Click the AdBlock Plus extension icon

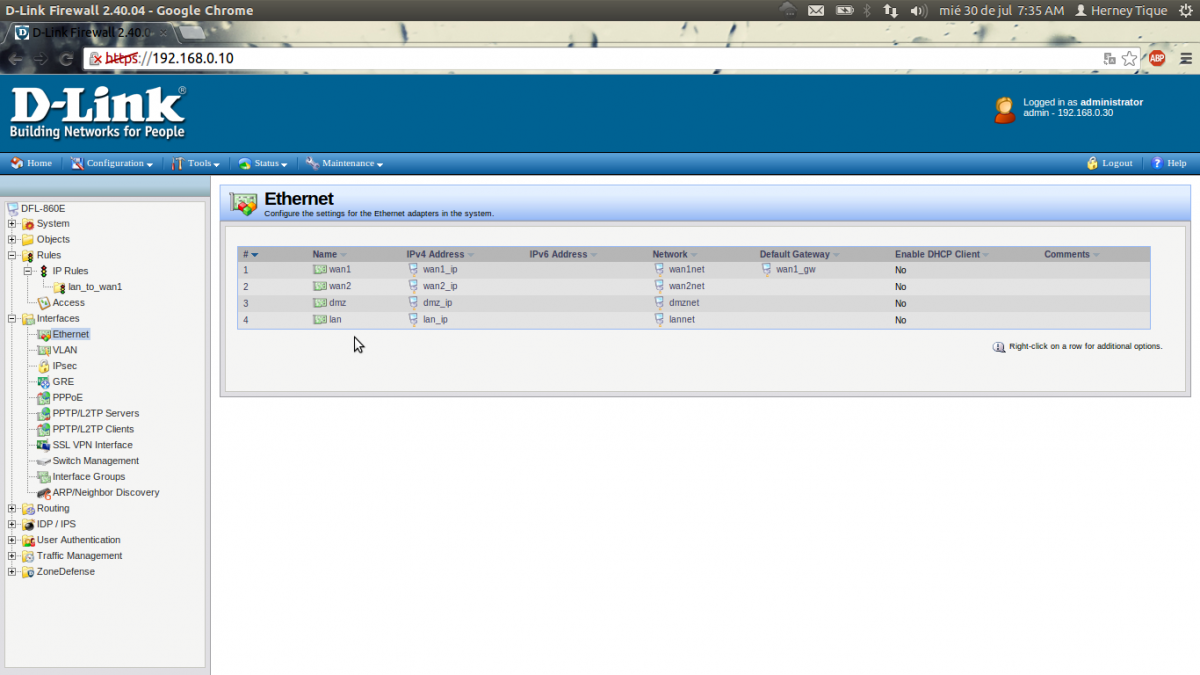point(1157,58)
